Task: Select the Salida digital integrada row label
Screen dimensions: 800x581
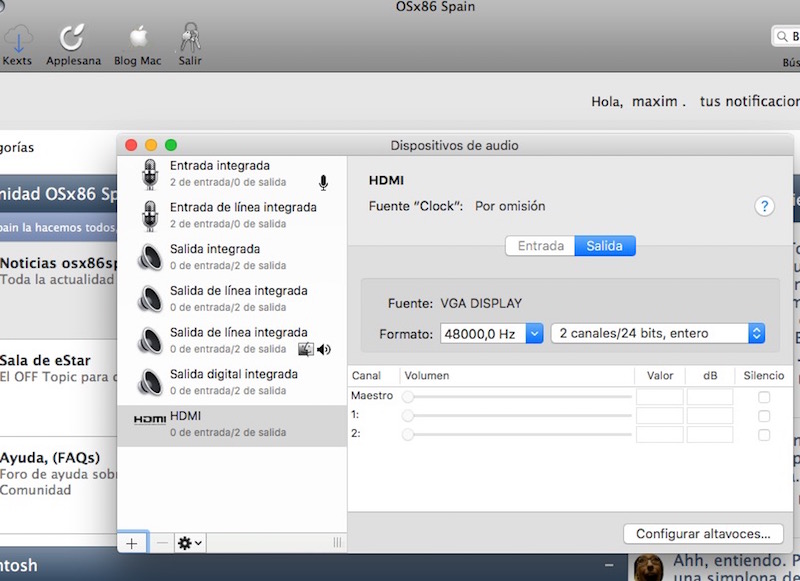Action: coord(234,374)
